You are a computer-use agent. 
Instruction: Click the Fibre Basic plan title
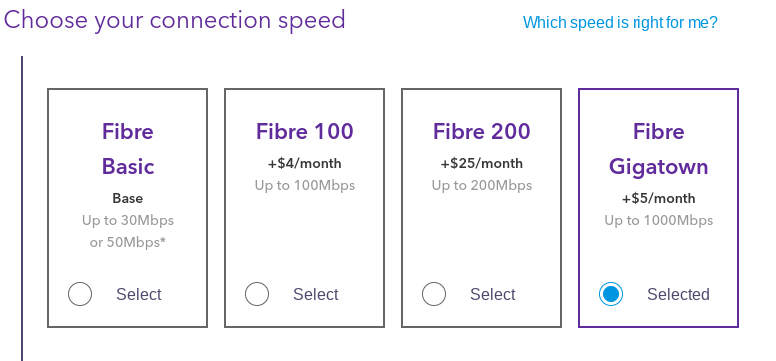128,149
